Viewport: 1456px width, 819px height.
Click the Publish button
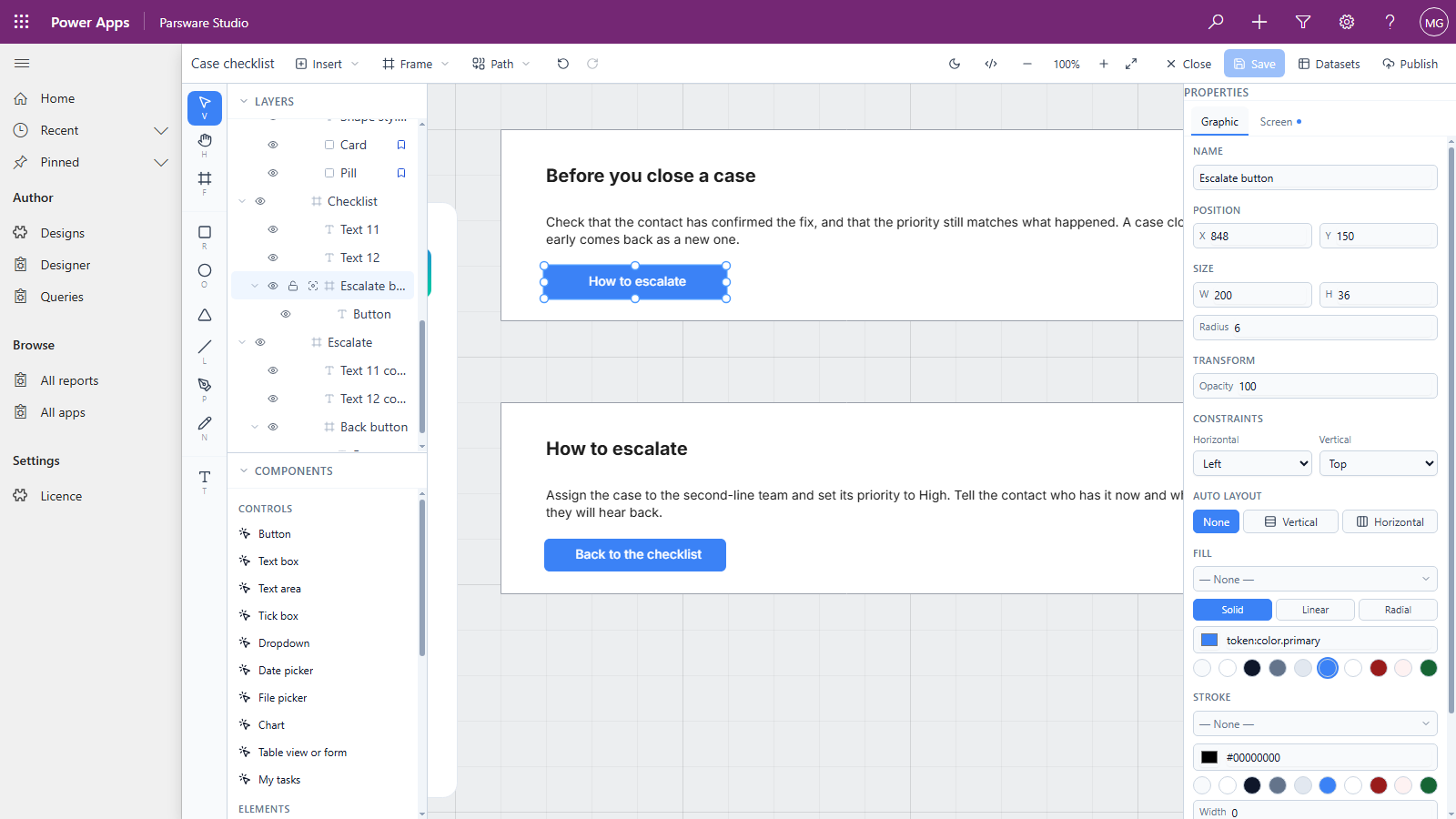[1410, 64]
